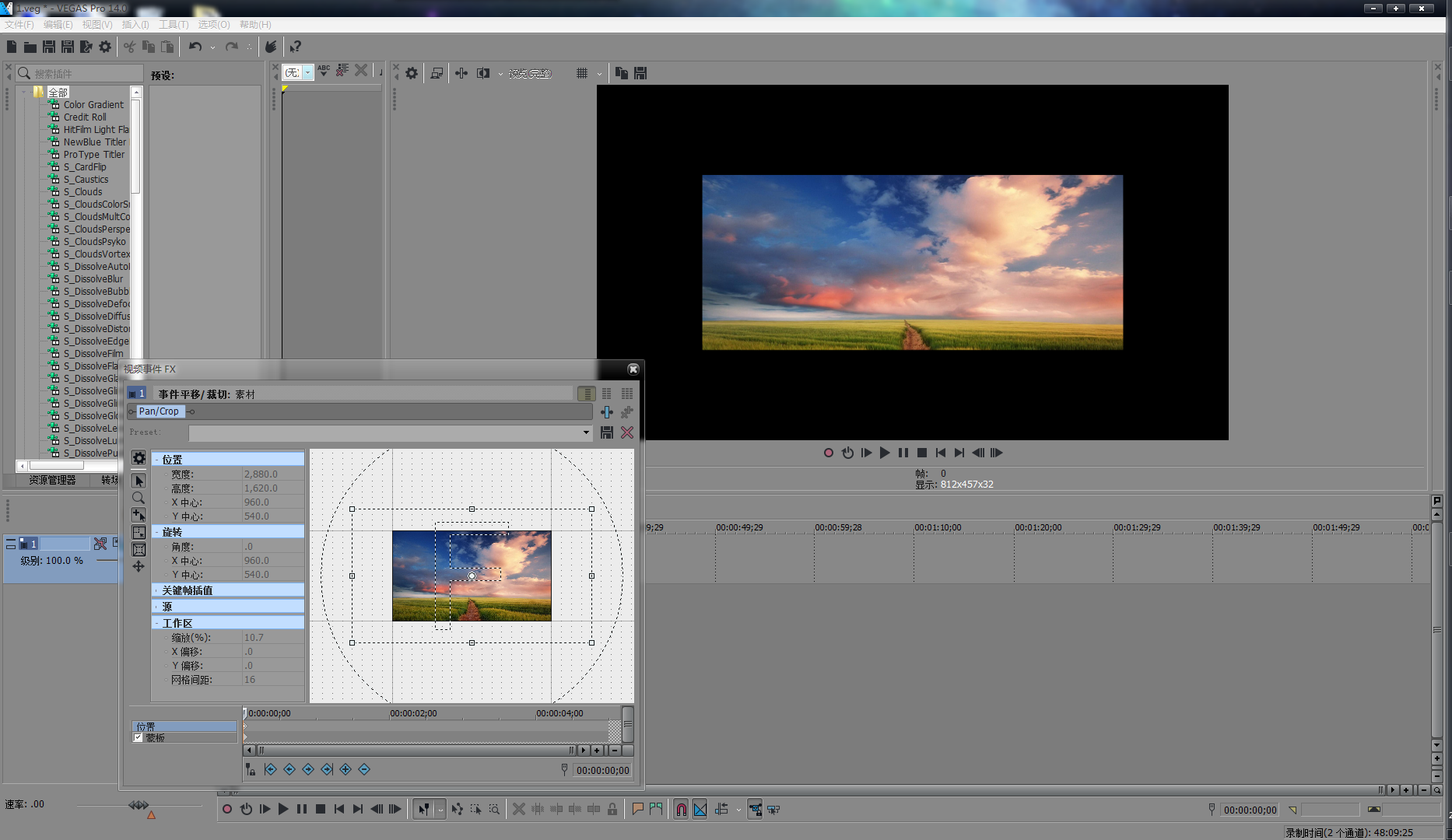The width and height of the screenshot is (1452, 840).
Task: Open the 工具(T) menu
Action: coord(174,25)
